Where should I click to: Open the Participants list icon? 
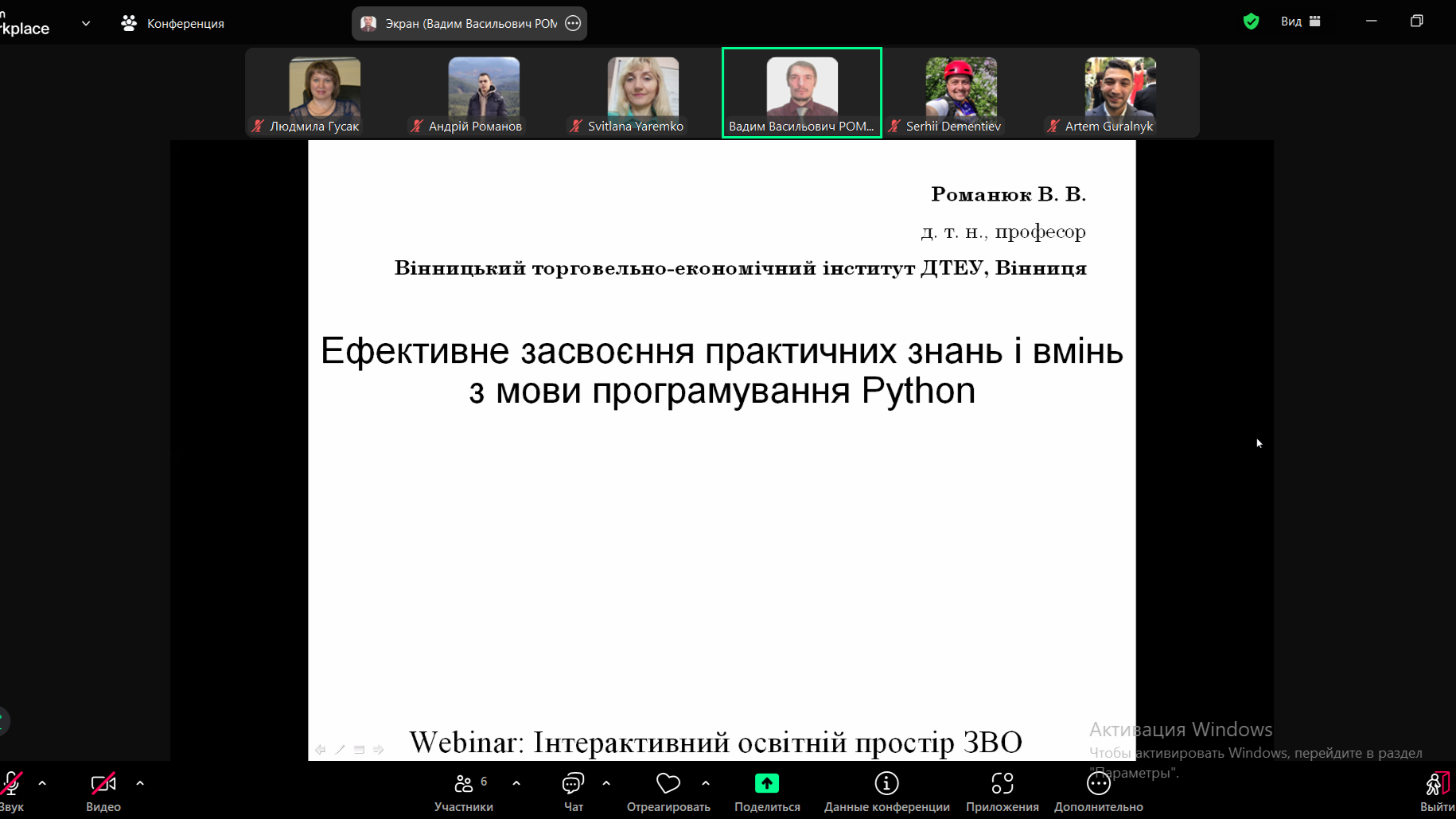463,784
